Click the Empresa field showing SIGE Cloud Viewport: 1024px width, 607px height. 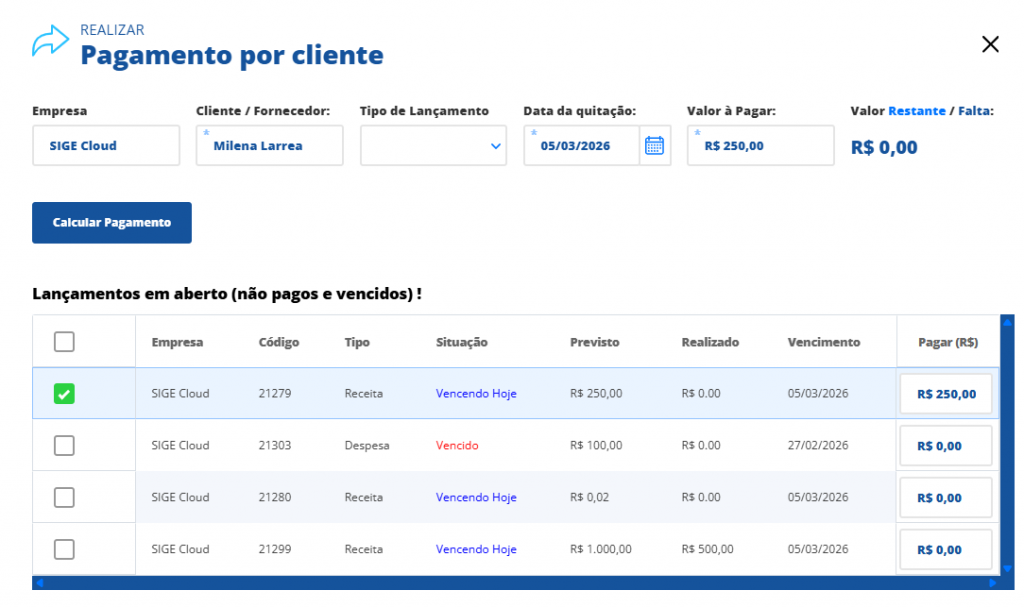tap(106, 146)
